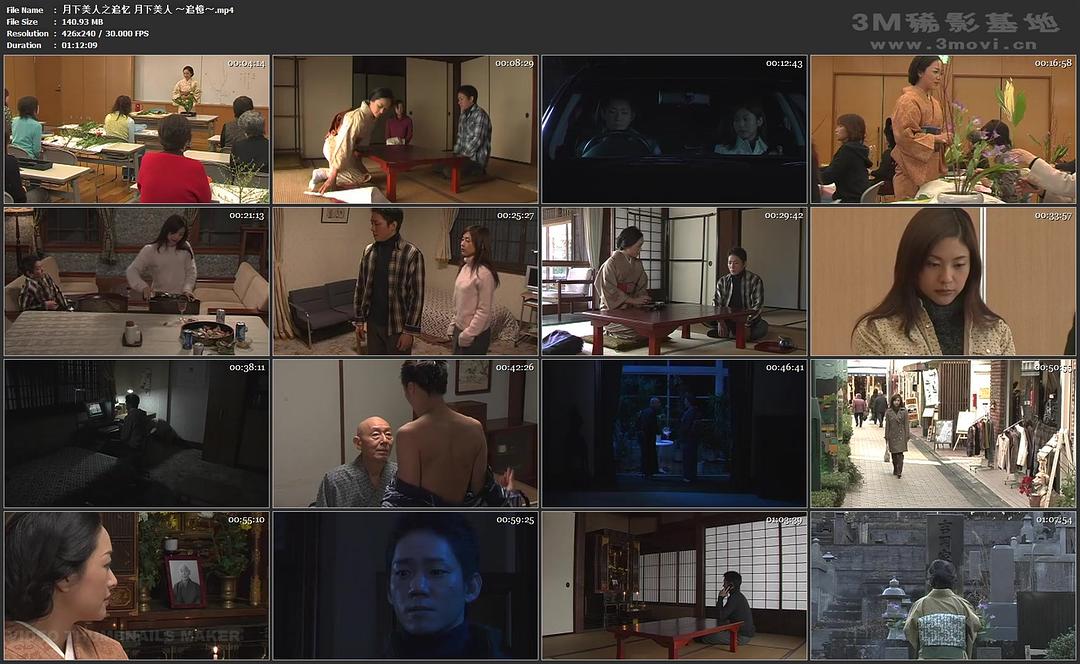Open the 00:08:29 tatami room thumbnail
Image resolution: width=1080 pixels, height=664 pixels.
tap(405, 129)
